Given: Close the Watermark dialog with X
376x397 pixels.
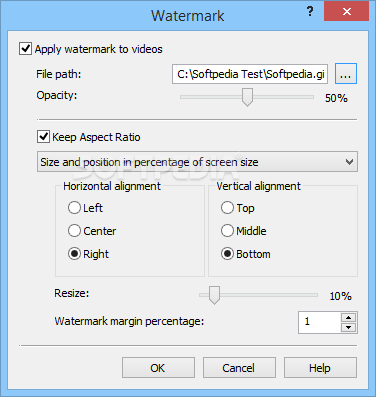Looking at the screenshot, I should point(347,12).
